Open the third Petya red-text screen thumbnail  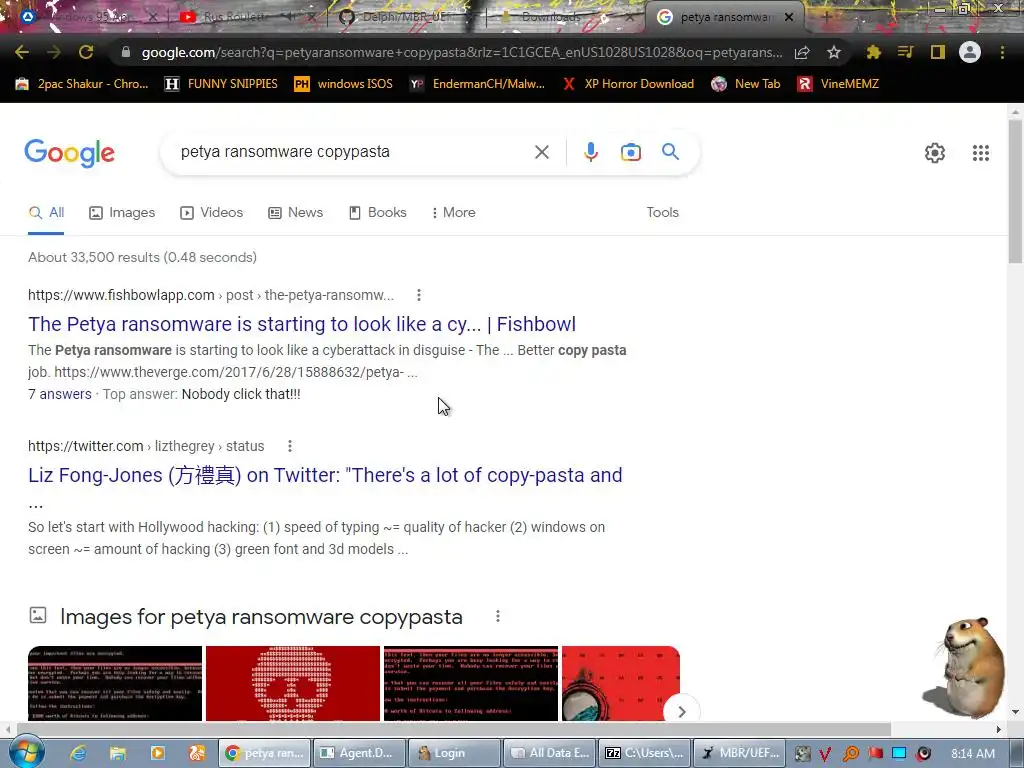pyautogui.click(x=471, y=684)
